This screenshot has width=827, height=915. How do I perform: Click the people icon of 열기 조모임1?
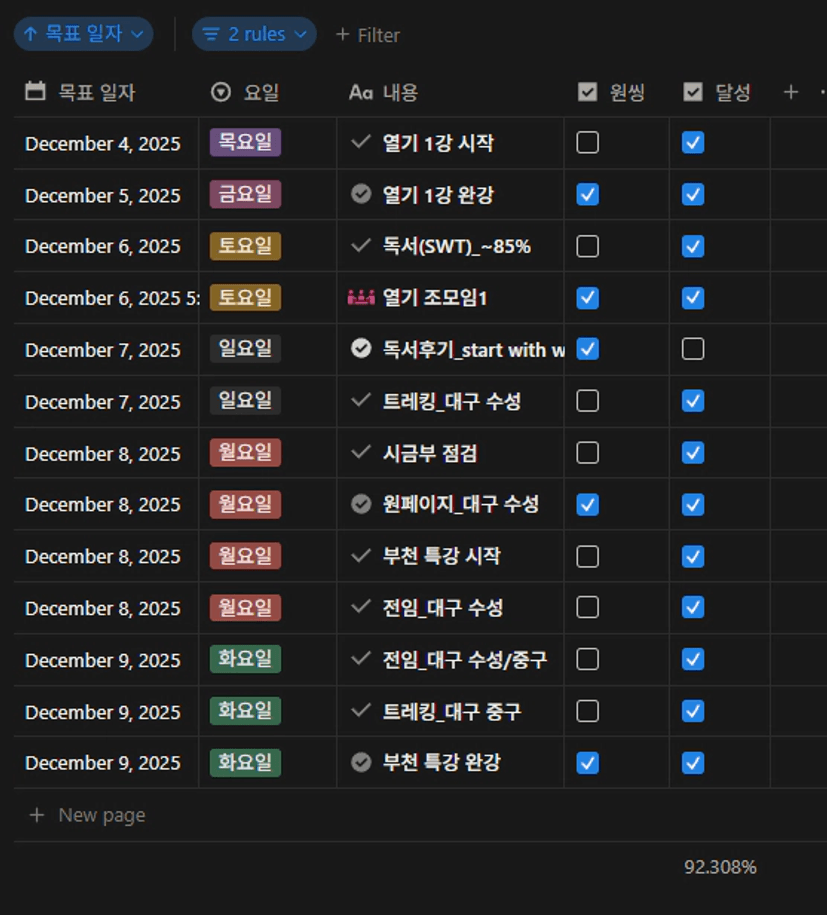(360, 297)
